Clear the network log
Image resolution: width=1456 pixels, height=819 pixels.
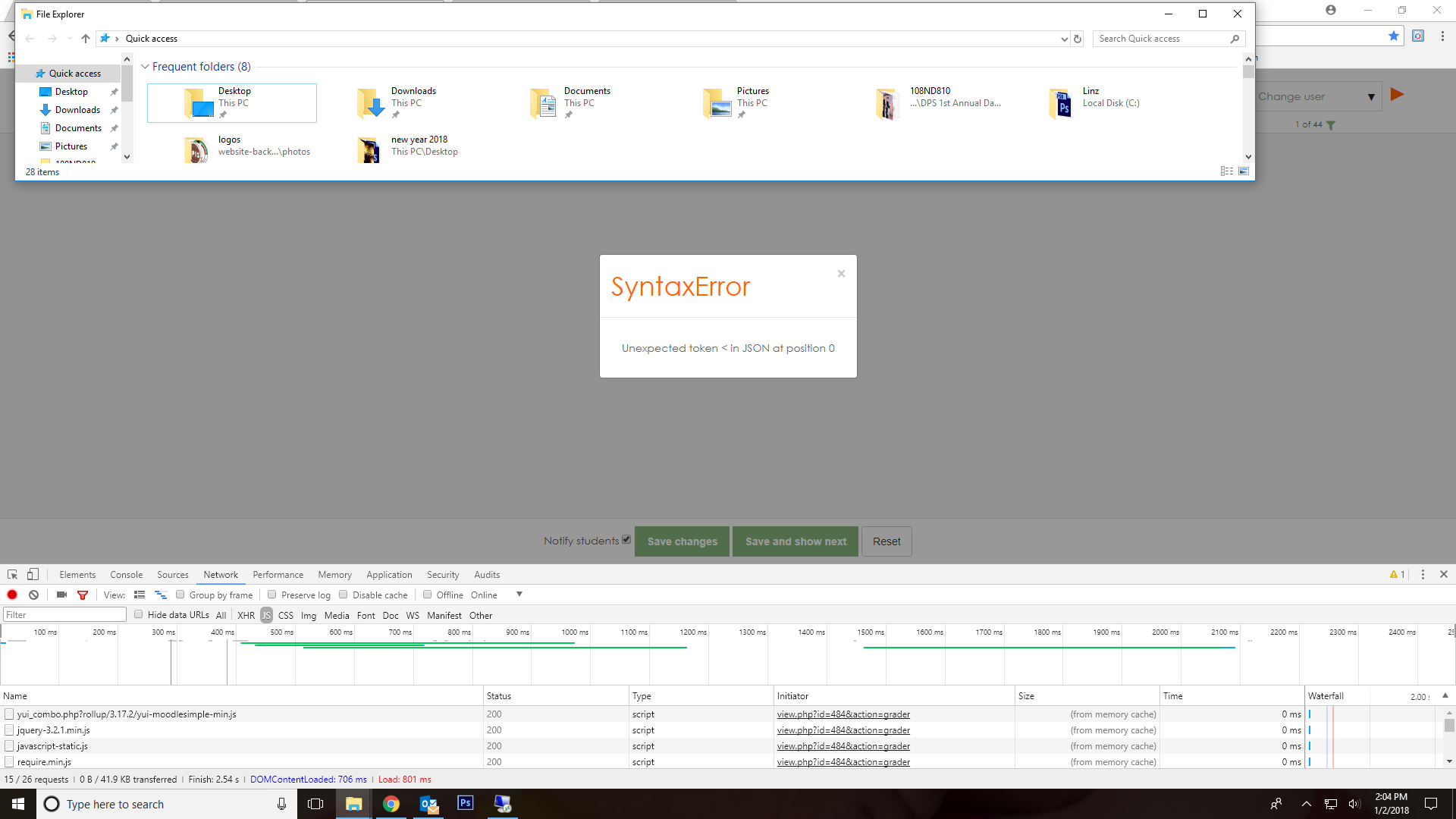33,595
